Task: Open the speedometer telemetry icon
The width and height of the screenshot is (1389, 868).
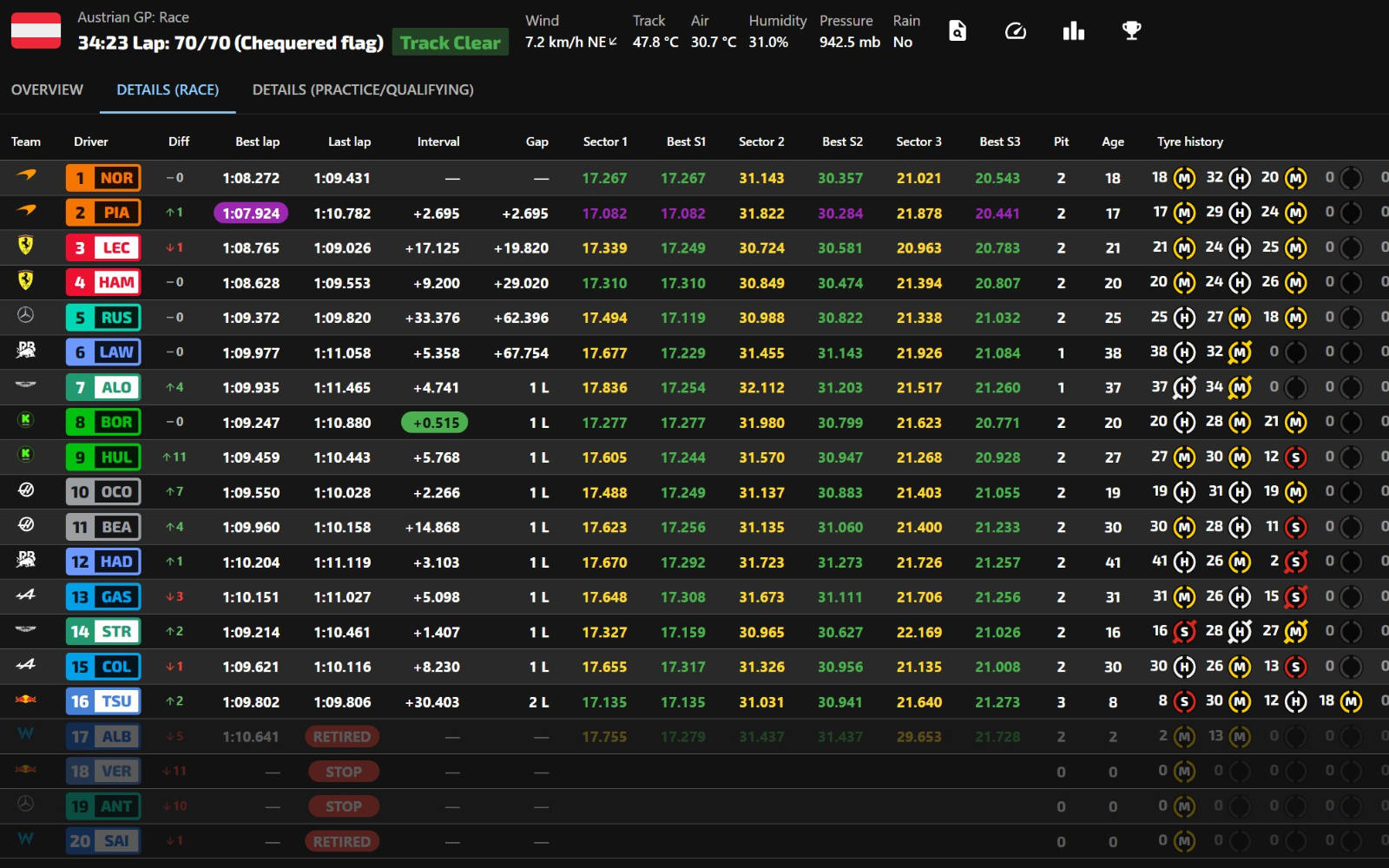Action: click(x=1015, y=31)
